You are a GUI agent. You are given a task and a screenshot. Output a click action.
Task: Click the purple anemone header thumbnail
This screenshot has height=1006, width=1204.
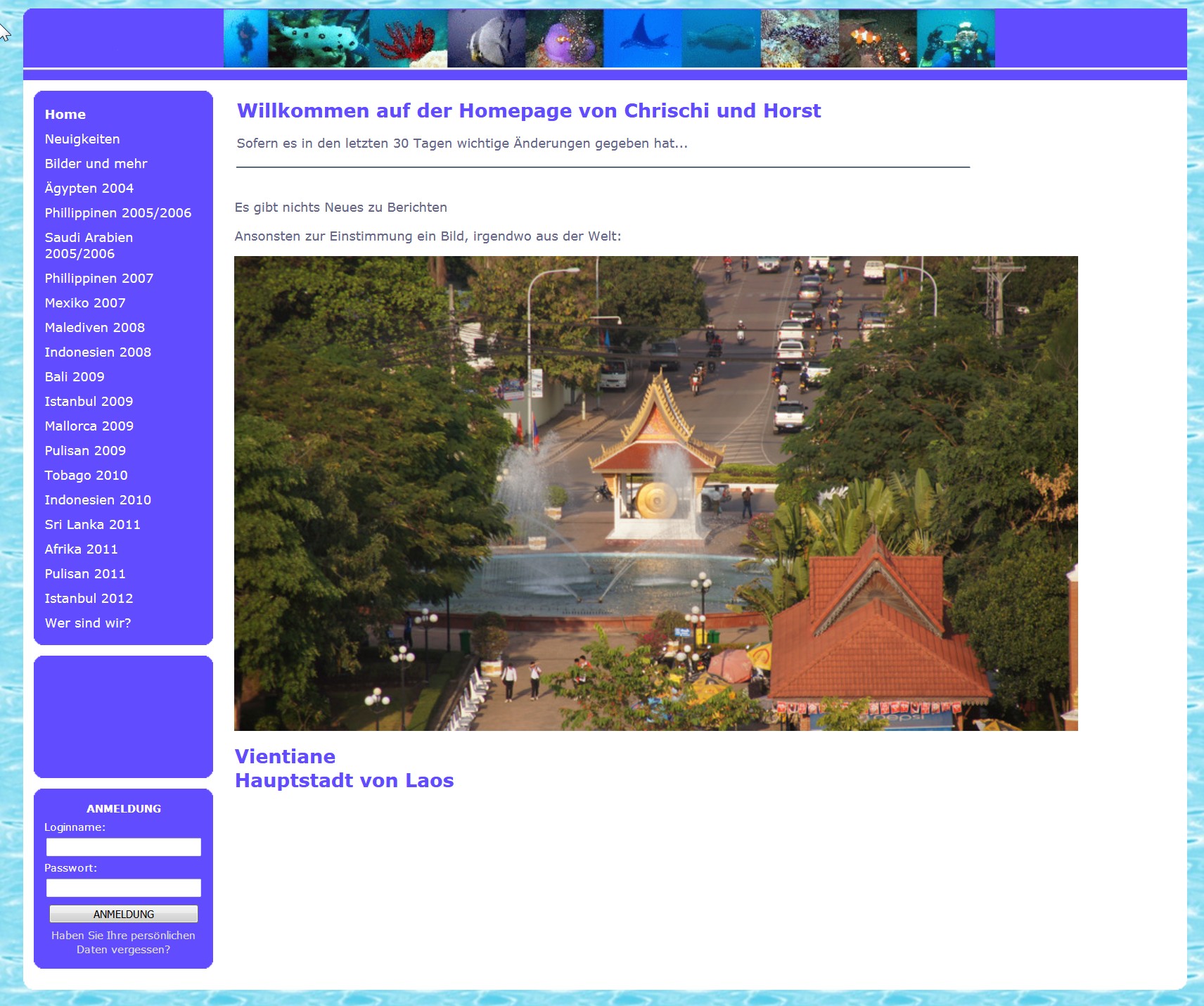[565, 39]
